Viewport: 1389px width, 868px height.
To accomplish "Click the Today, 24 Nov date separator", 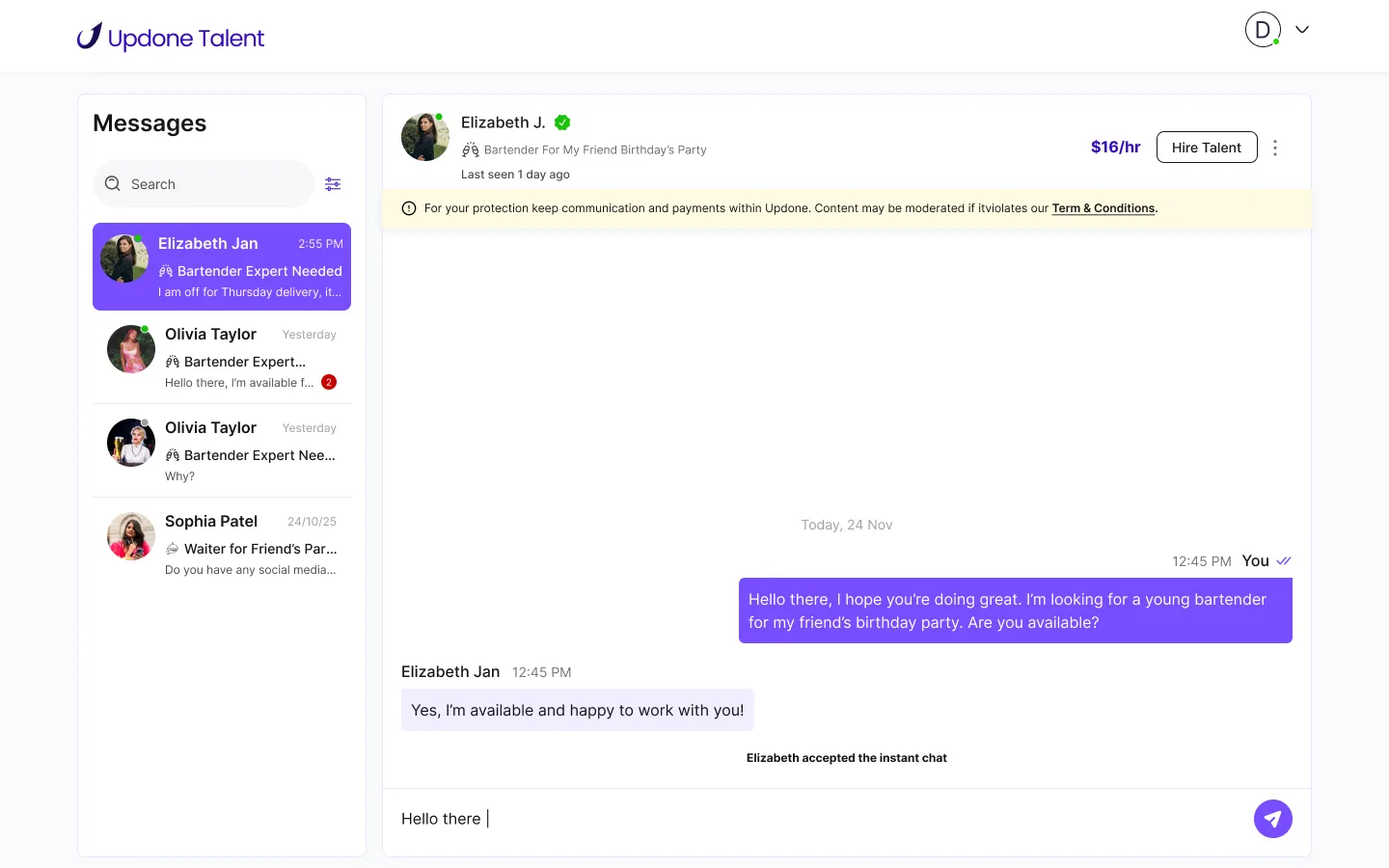I will 847,525.
